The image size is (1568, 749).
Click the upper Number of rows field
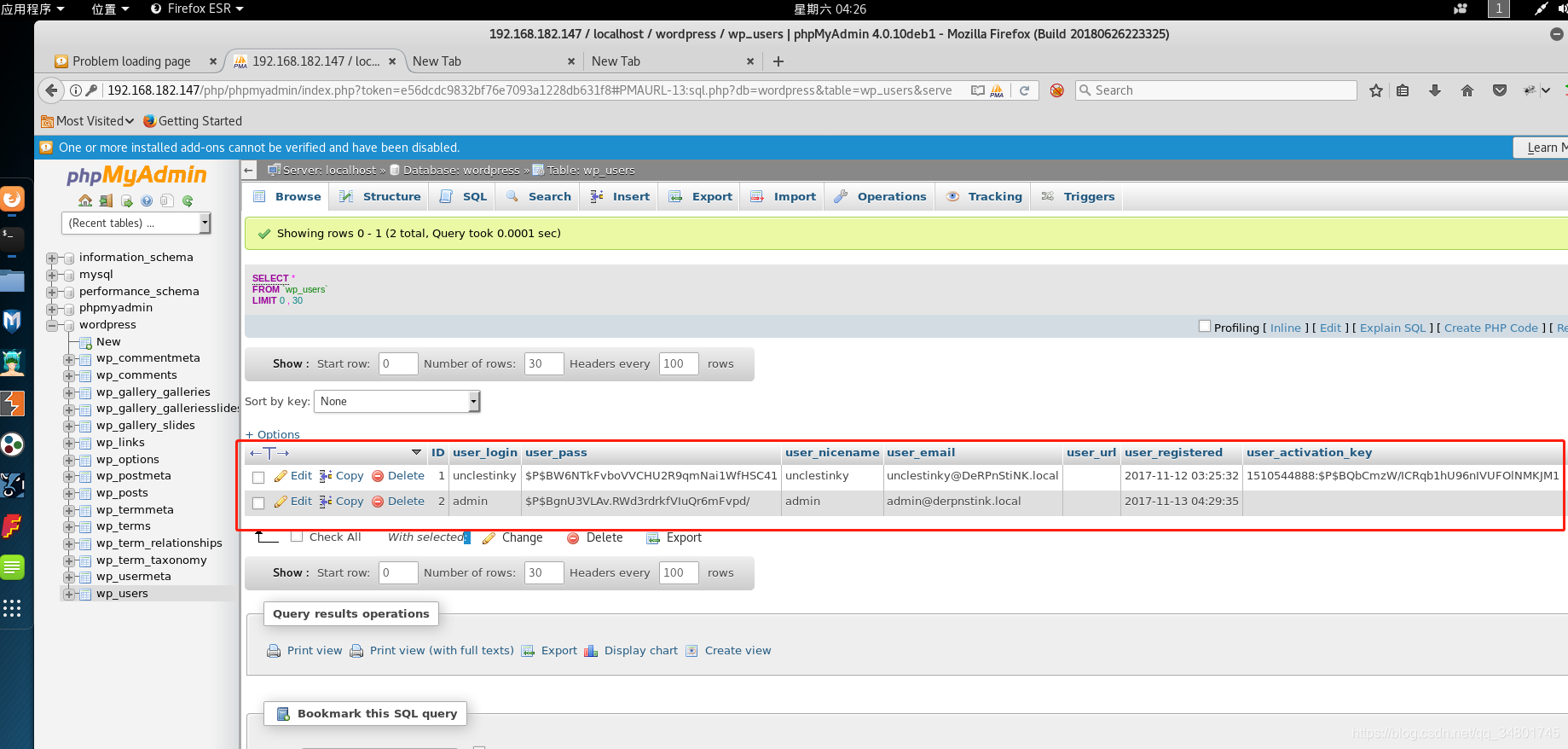tap(544, 363)
